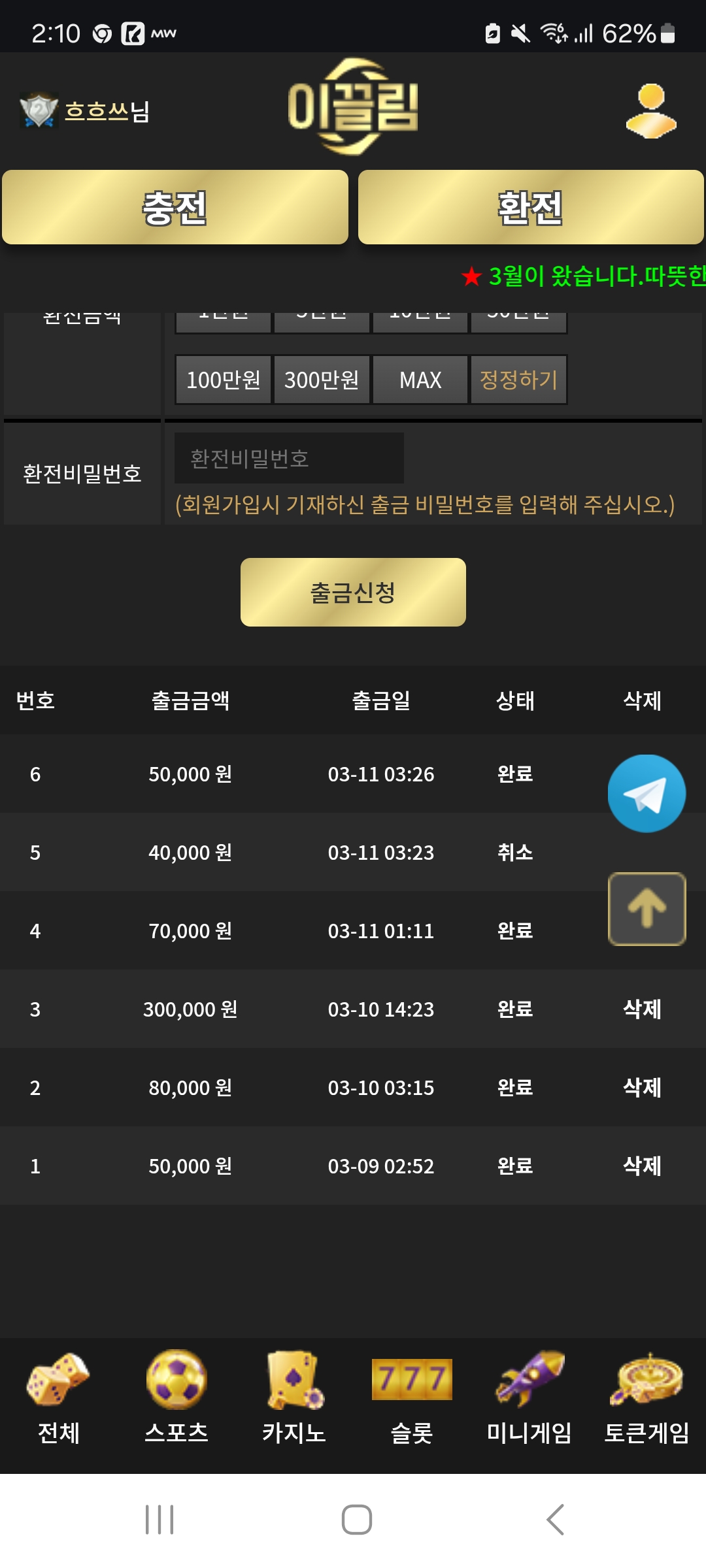706x1568 pixels.
Task: Tap the scroll-to-top arrow button
Action: pyautogui.click(x=647, y=909)
